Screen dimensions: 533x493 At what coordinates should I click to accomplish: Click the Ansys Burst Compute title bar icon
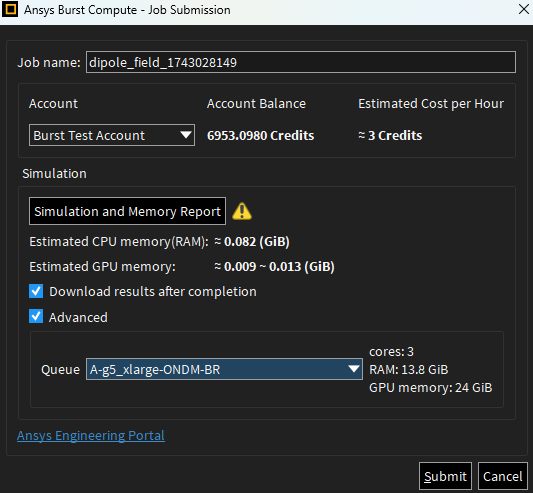pyautogui.click(x=10, y=10)
